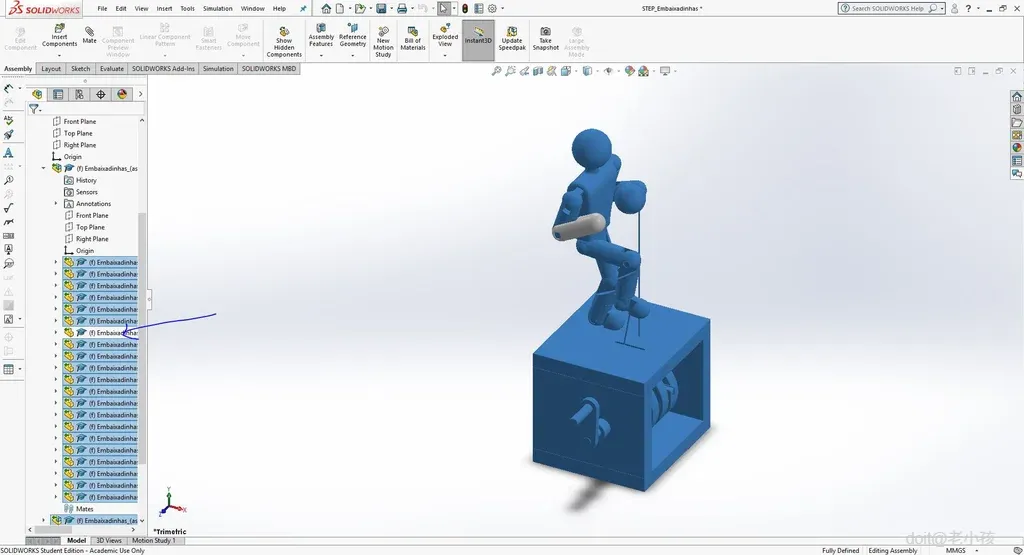Click the user login icon

954,8
